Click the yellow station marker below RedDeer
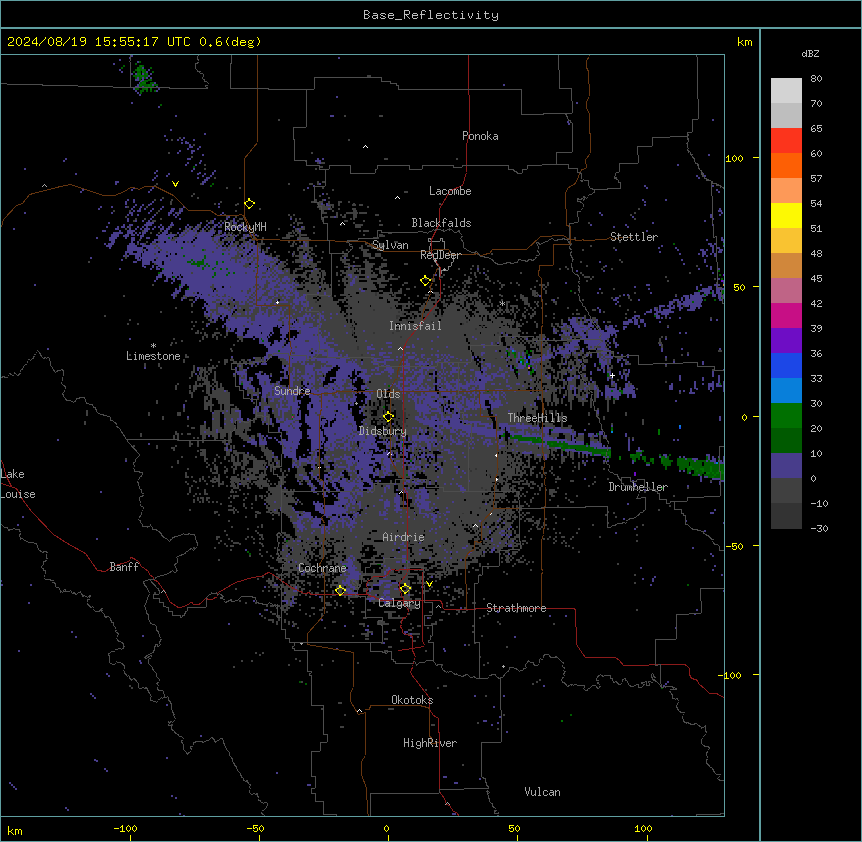 pos(426,281)
